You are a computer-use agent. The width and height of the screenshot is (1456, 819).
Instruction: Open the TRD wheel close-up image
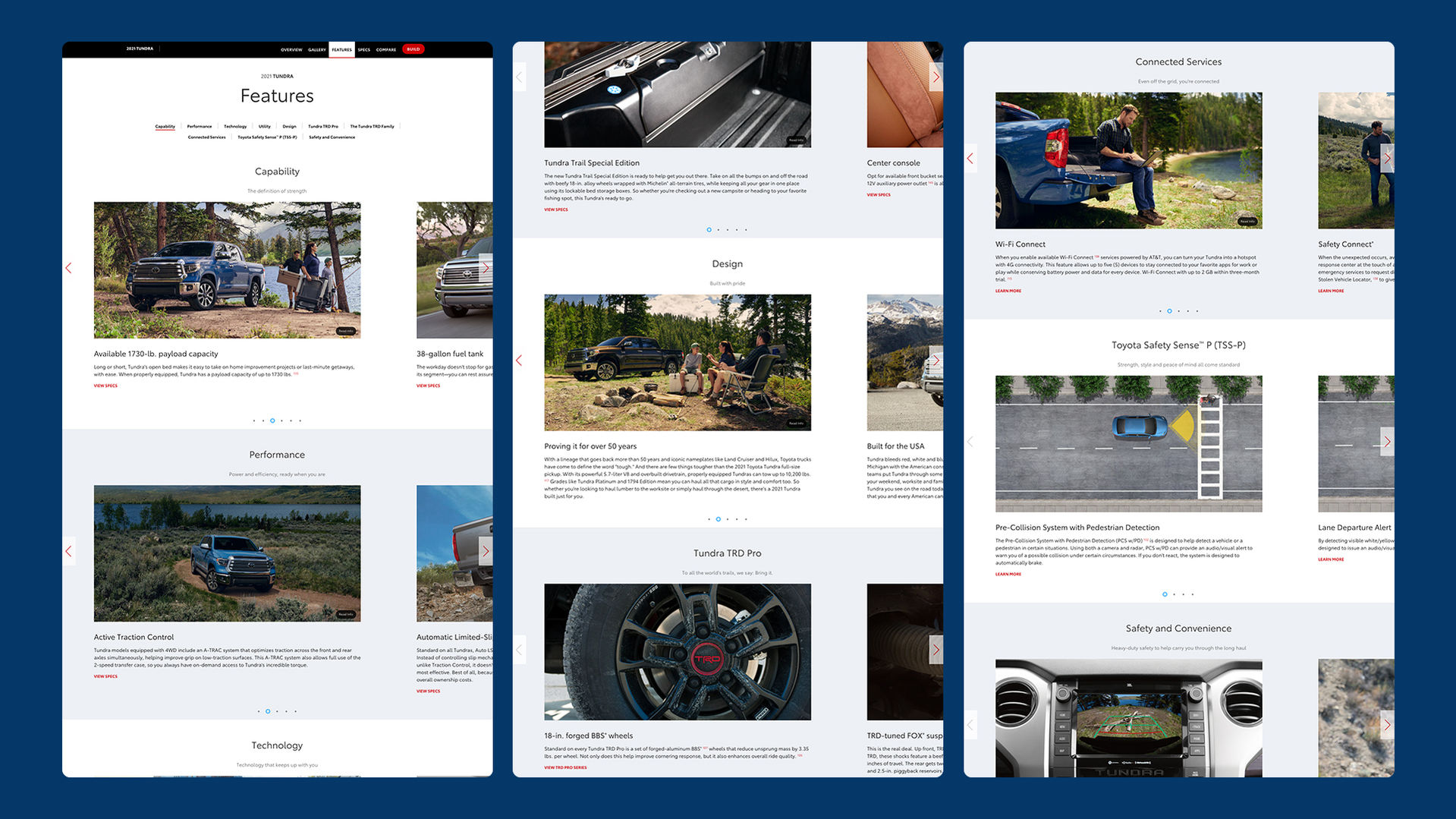click(x=678, y=652)
